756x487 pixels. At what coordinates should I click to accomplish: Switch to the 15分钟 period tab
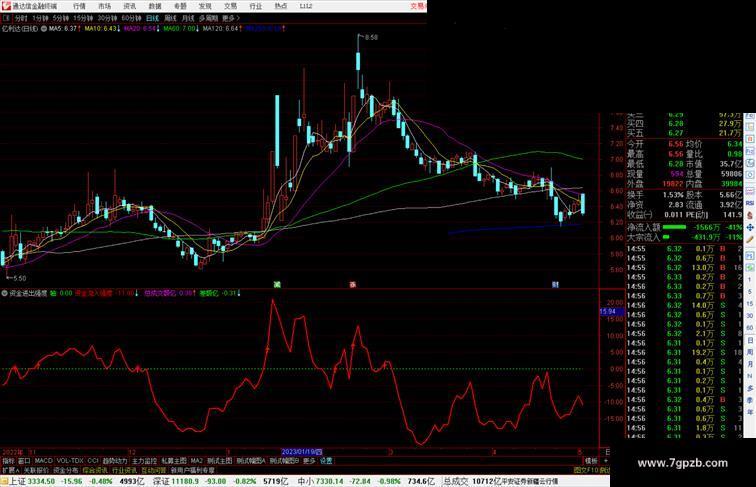point(83,18)
